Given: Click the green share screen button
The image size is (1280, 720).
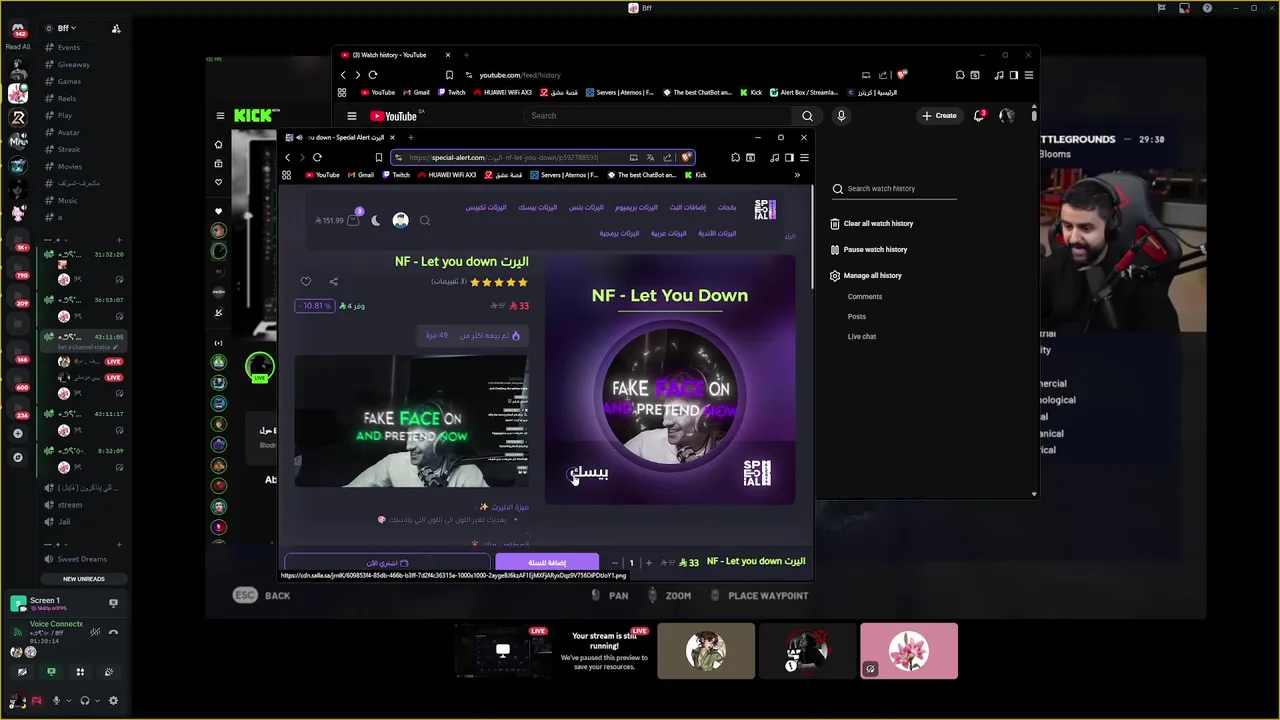Looking at the screenshot, I should click(x=51, y=672).
